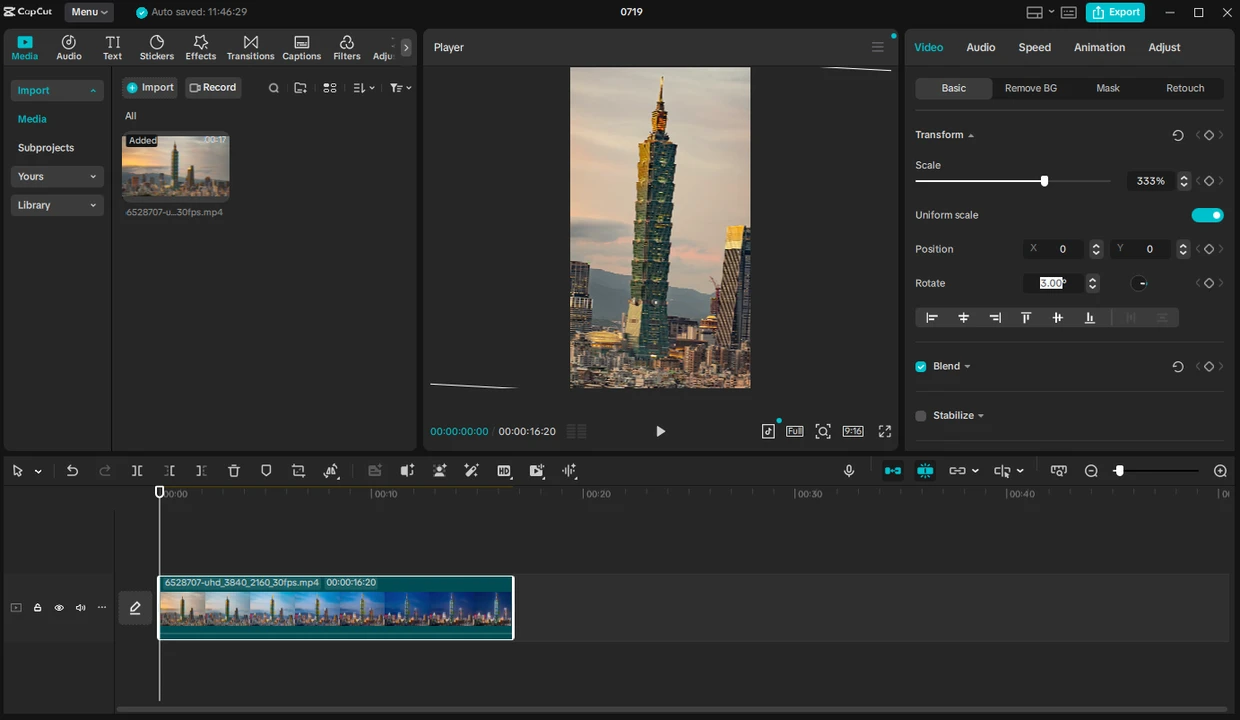Viewport: 1240px width, 720px height.
Task: Click the Record button
Action: pos(213,88)
